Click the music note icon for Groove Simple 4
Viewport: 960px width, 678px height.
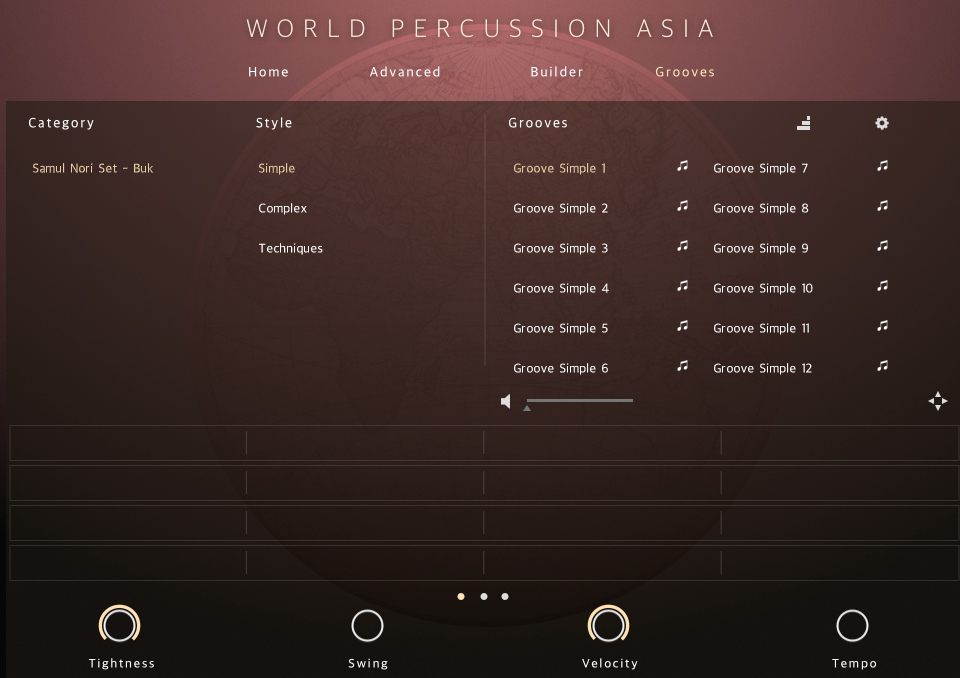682,287
